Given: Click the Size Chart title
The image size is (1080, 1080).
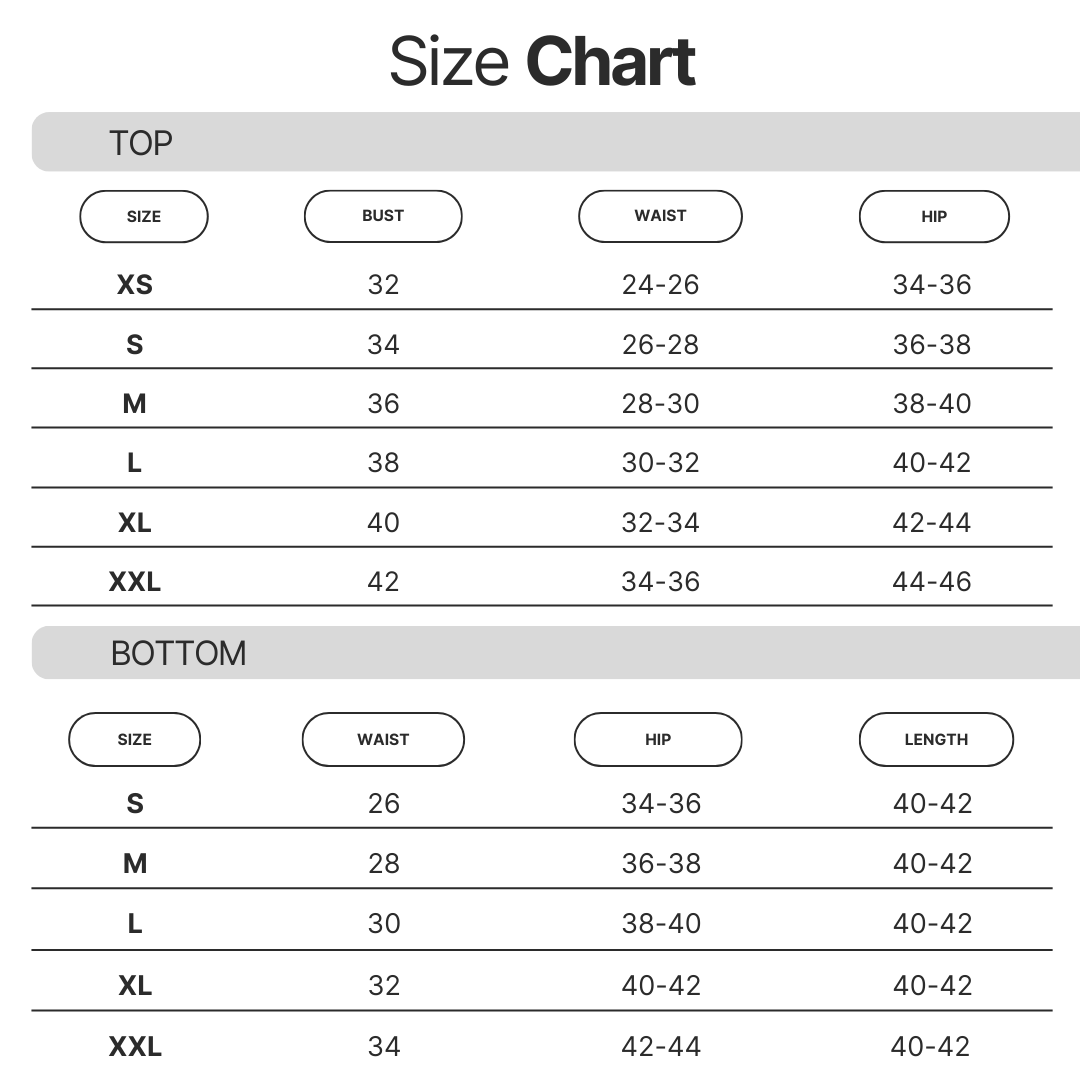Looking at the screenshot, I should point(542,62).
